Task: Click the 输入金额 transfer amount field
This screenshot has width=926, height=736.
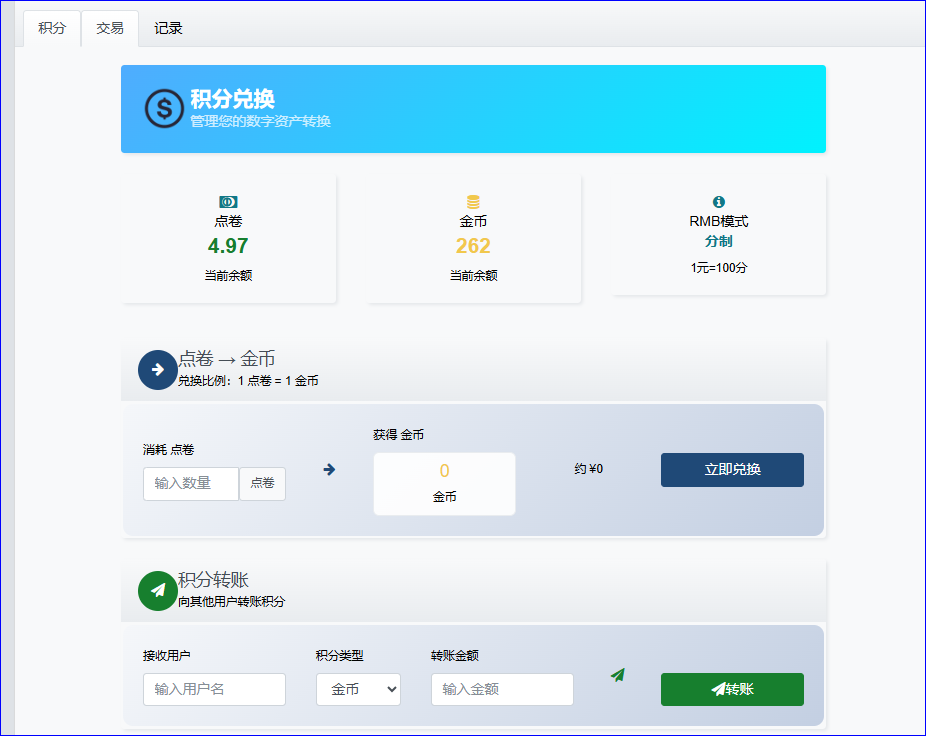Action: tap(502, 689)
